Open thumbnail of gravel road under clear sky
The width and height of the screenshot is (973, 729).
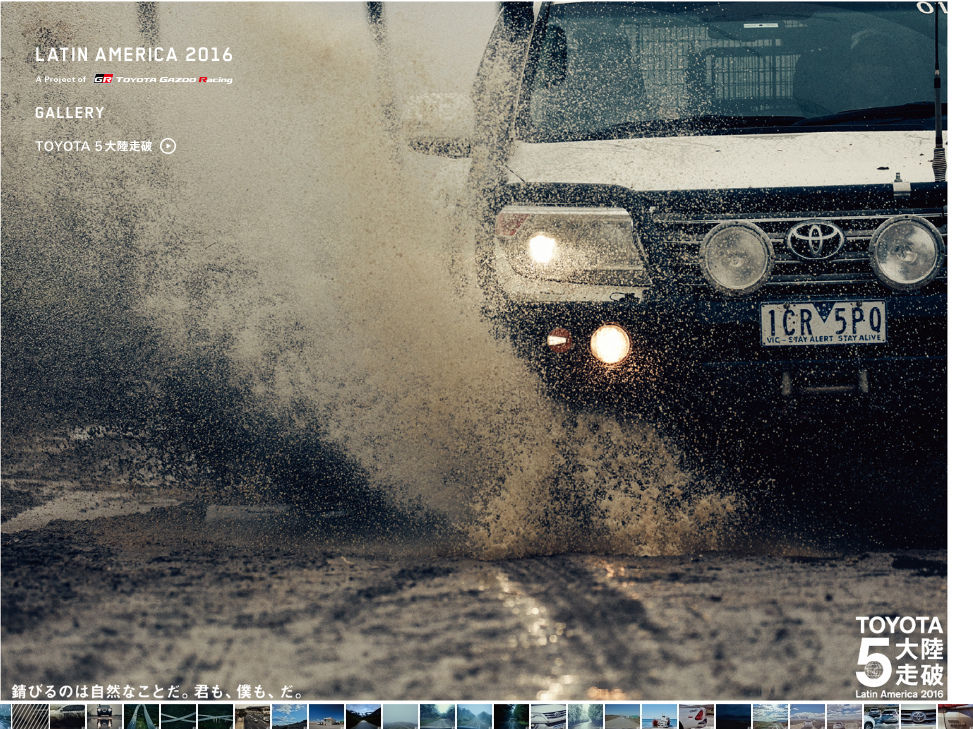(622, 717)
